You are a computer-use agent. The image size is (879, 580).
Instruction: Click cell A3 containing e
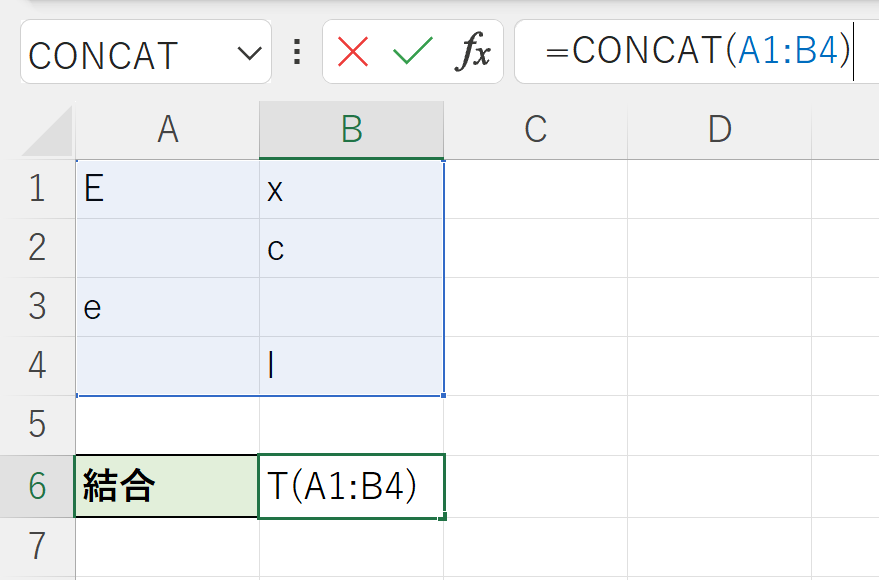point(167,307)
